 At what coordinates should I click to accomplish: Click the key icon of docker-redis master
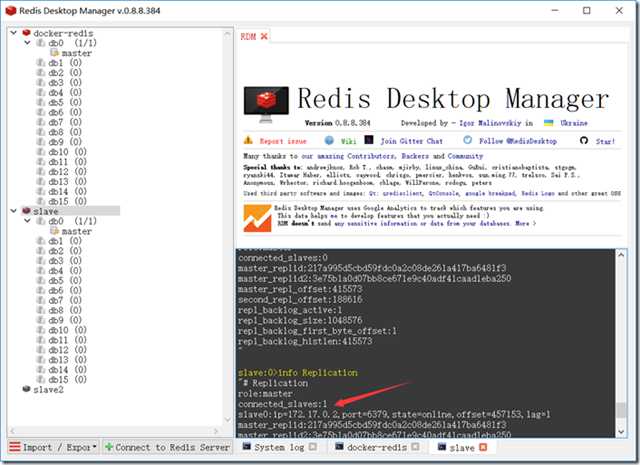(55, 52)
